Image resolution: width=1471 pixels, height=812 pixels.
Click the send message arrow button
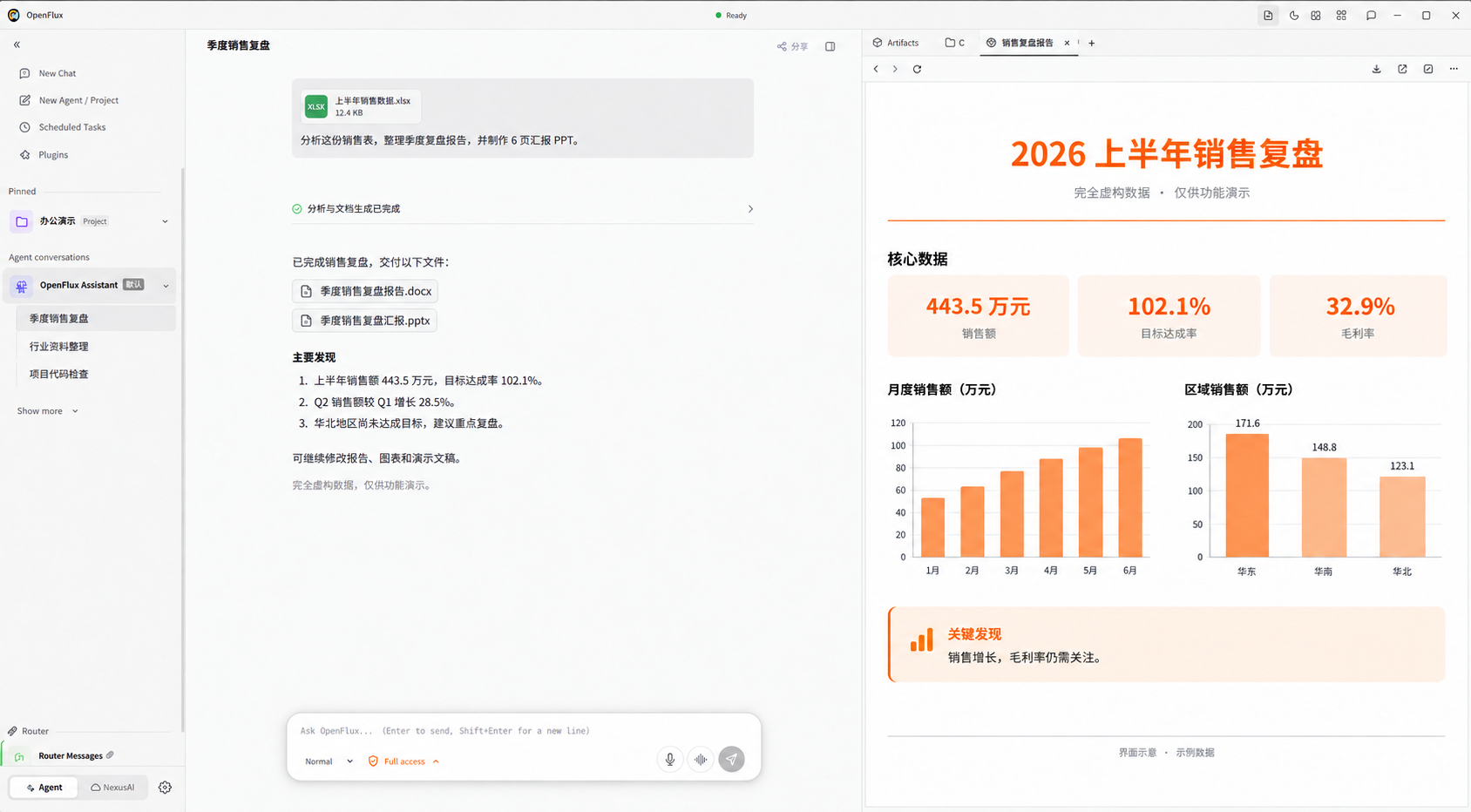[x=732, y=760]
